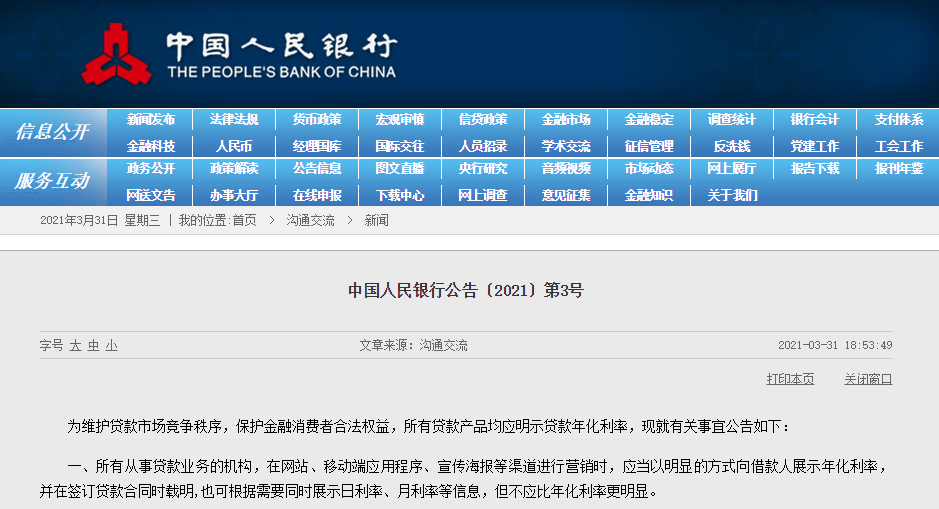Select 关于我们 in the navigation
The height and width of the screenshot is (509, 939).
pyautogui.click(x=732, y=195)
